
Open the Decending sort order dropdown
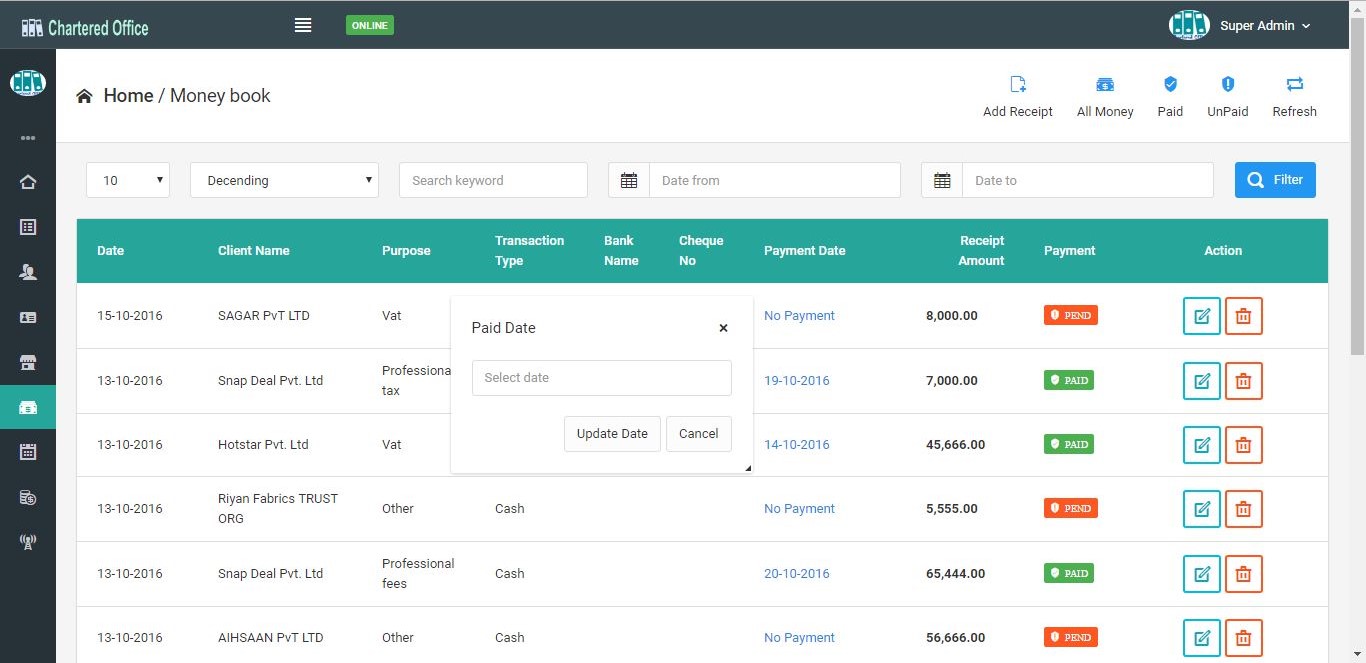point(284,180)
